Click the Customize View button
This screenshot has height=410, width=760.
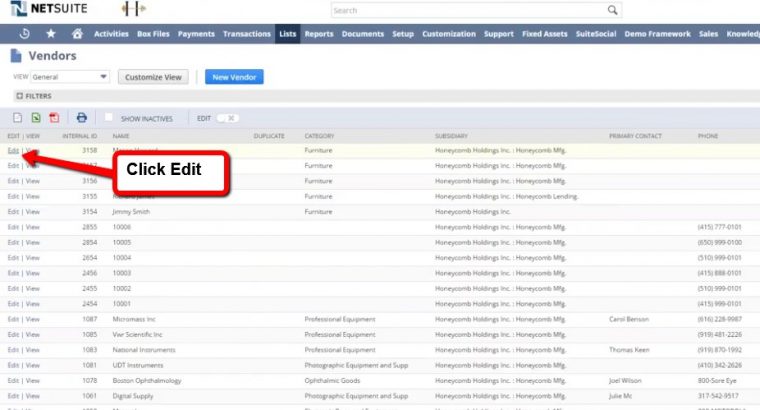click(x=153, y=77)
